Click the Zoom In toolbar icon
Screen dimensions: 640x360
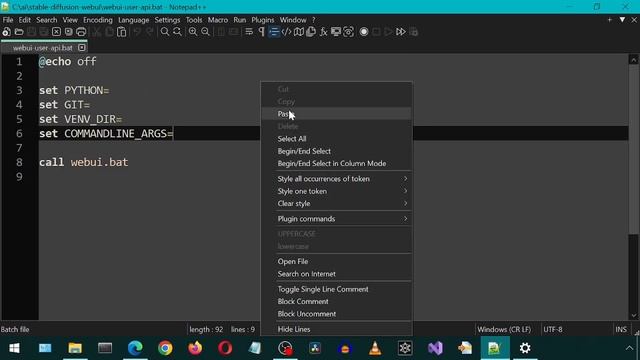pos(193,32)
